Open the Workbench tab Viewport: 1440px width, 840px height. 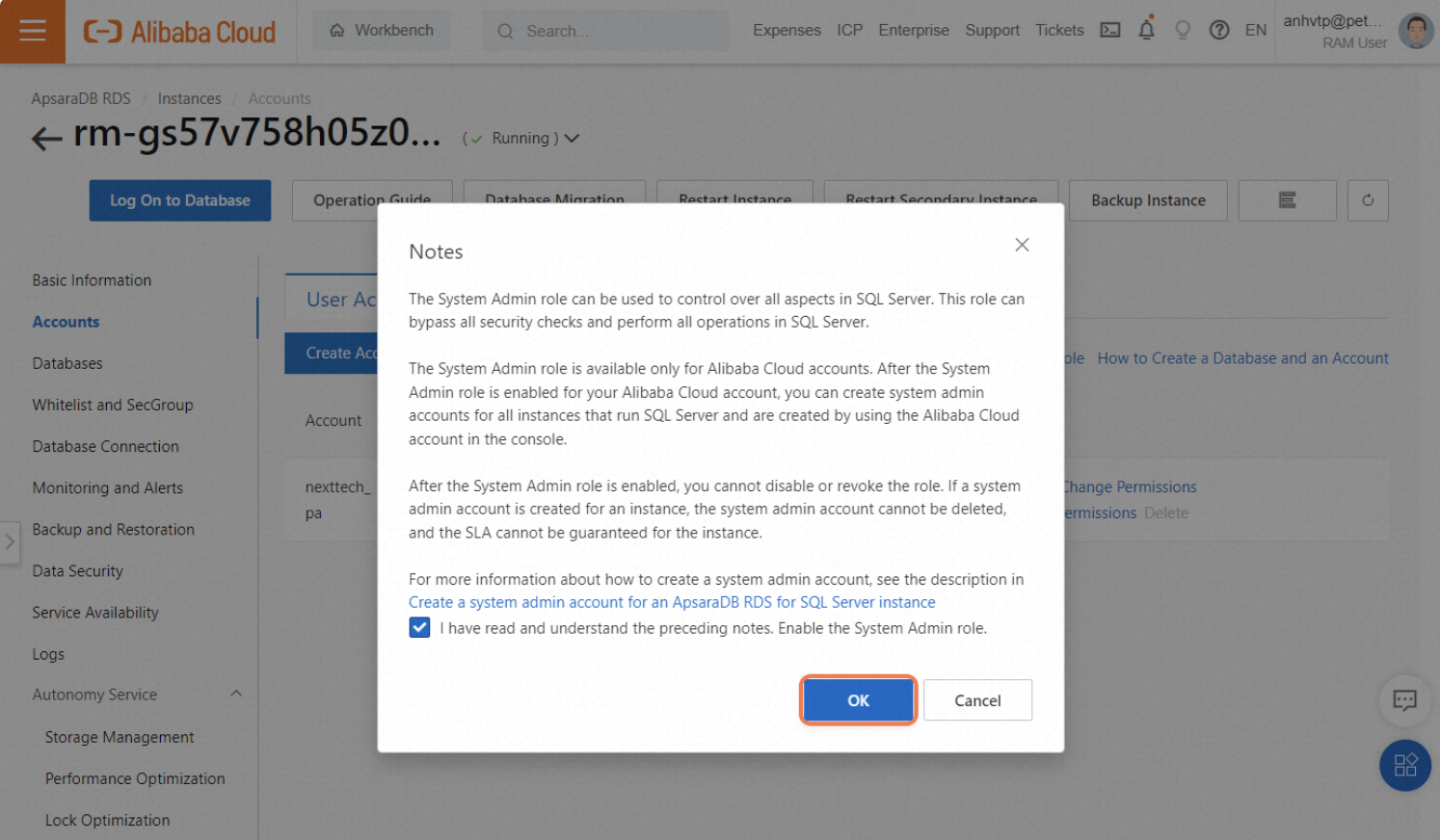382,31
